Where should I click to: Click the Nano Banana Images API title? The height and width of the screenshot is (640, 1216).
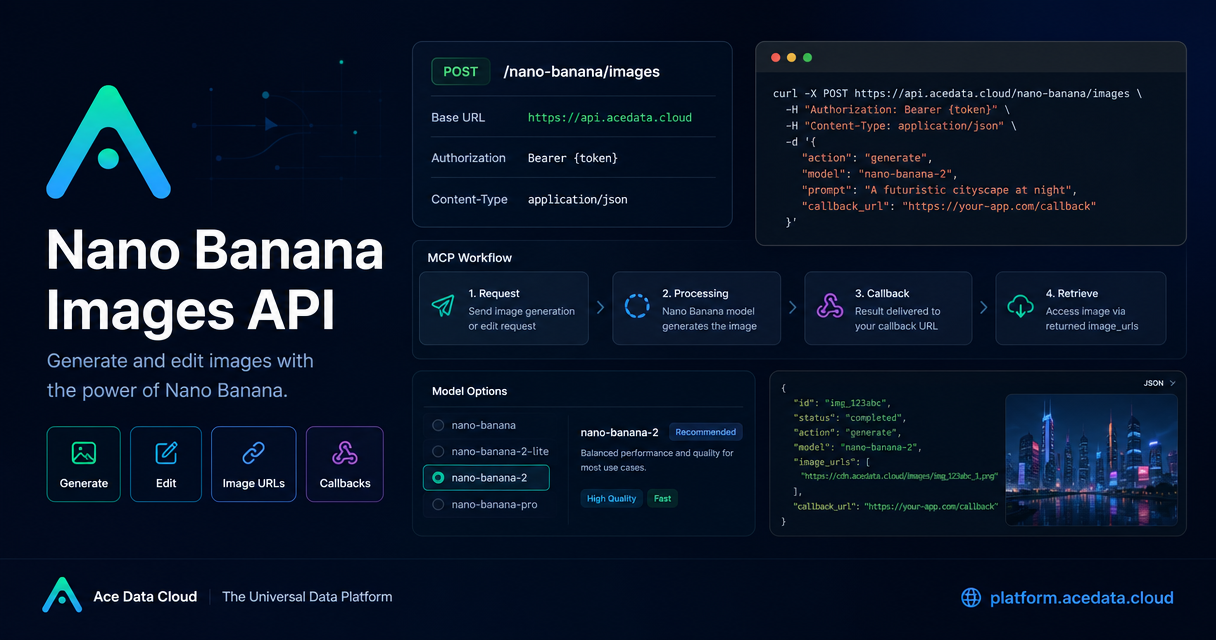(215, 280)
